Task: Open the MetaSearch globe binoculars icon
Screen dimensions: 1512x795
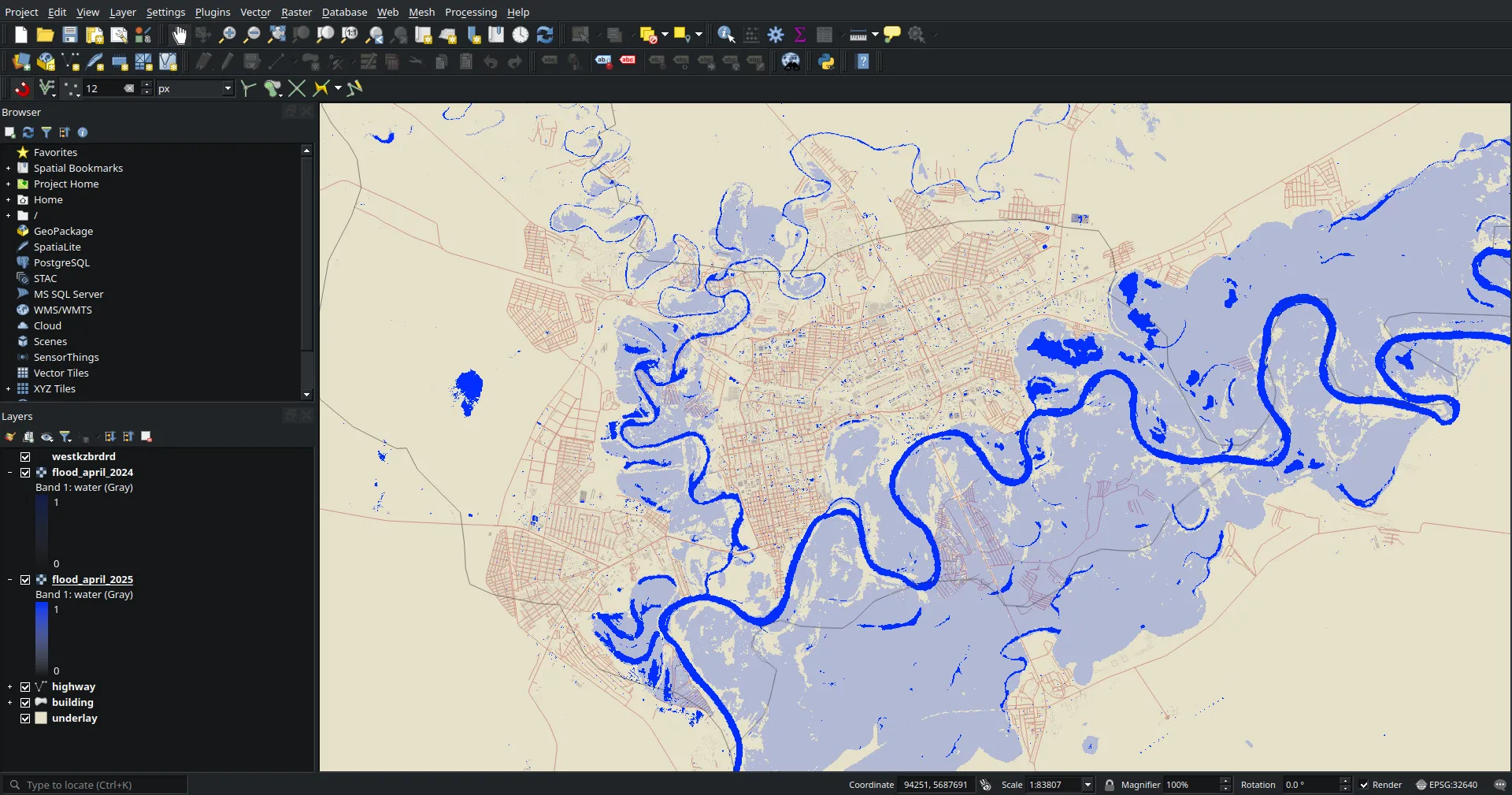Action: click(791, 61)
